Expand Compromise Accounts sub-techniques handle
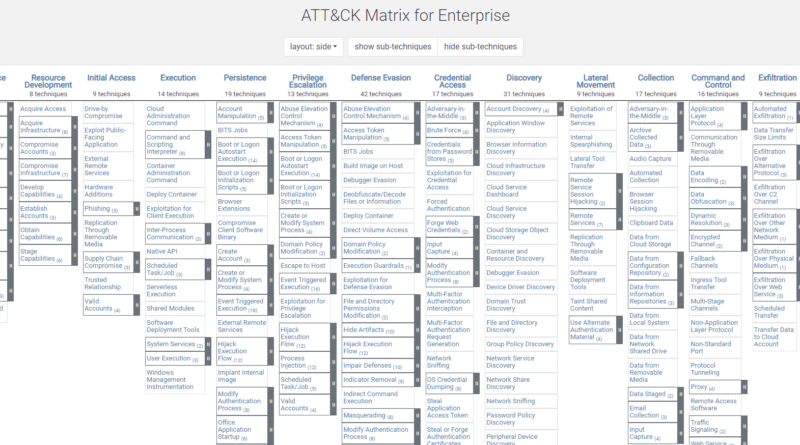 pos(74,148)
